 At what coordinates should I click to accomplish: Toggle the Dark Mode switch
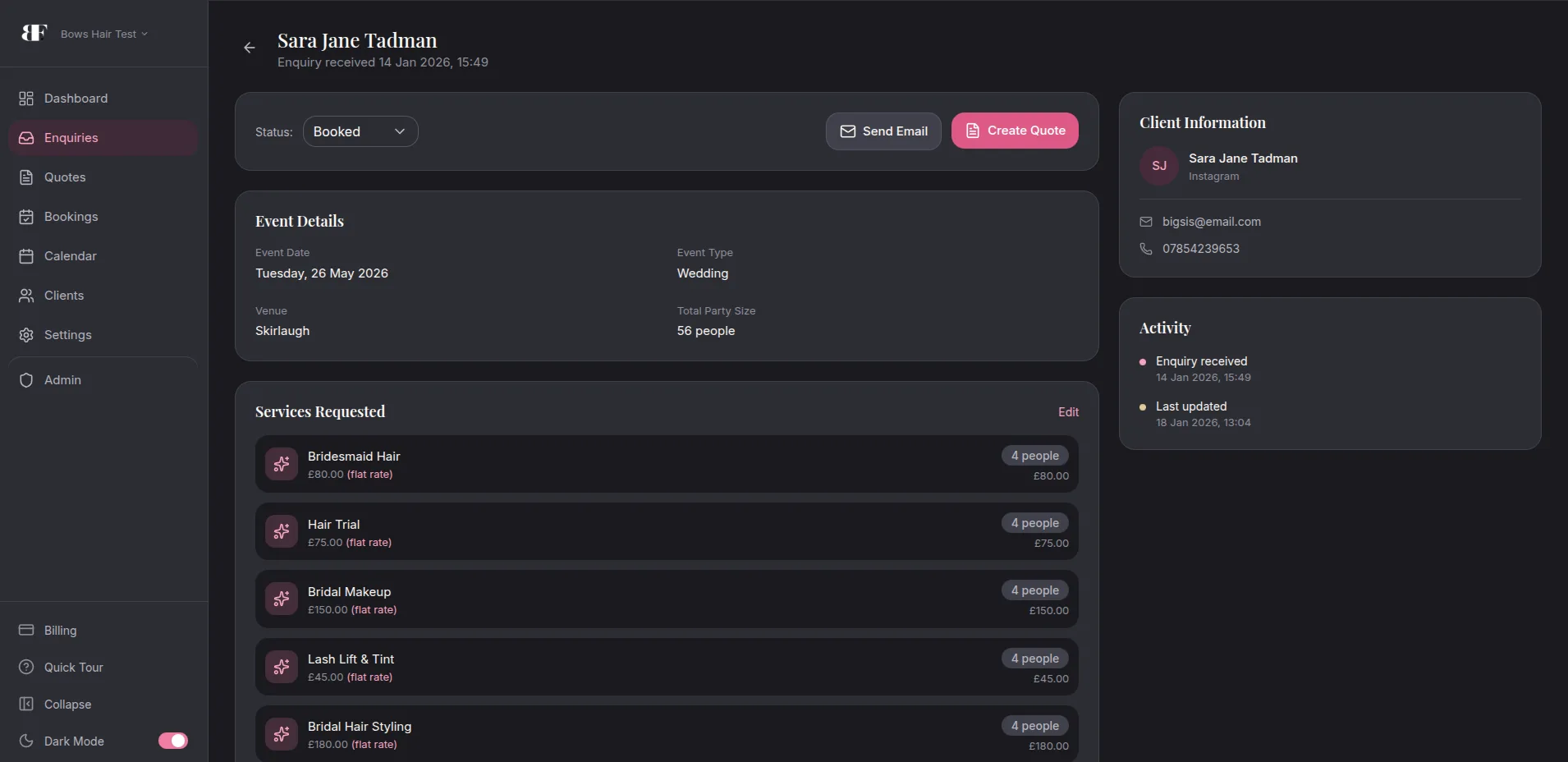point(172,741)
